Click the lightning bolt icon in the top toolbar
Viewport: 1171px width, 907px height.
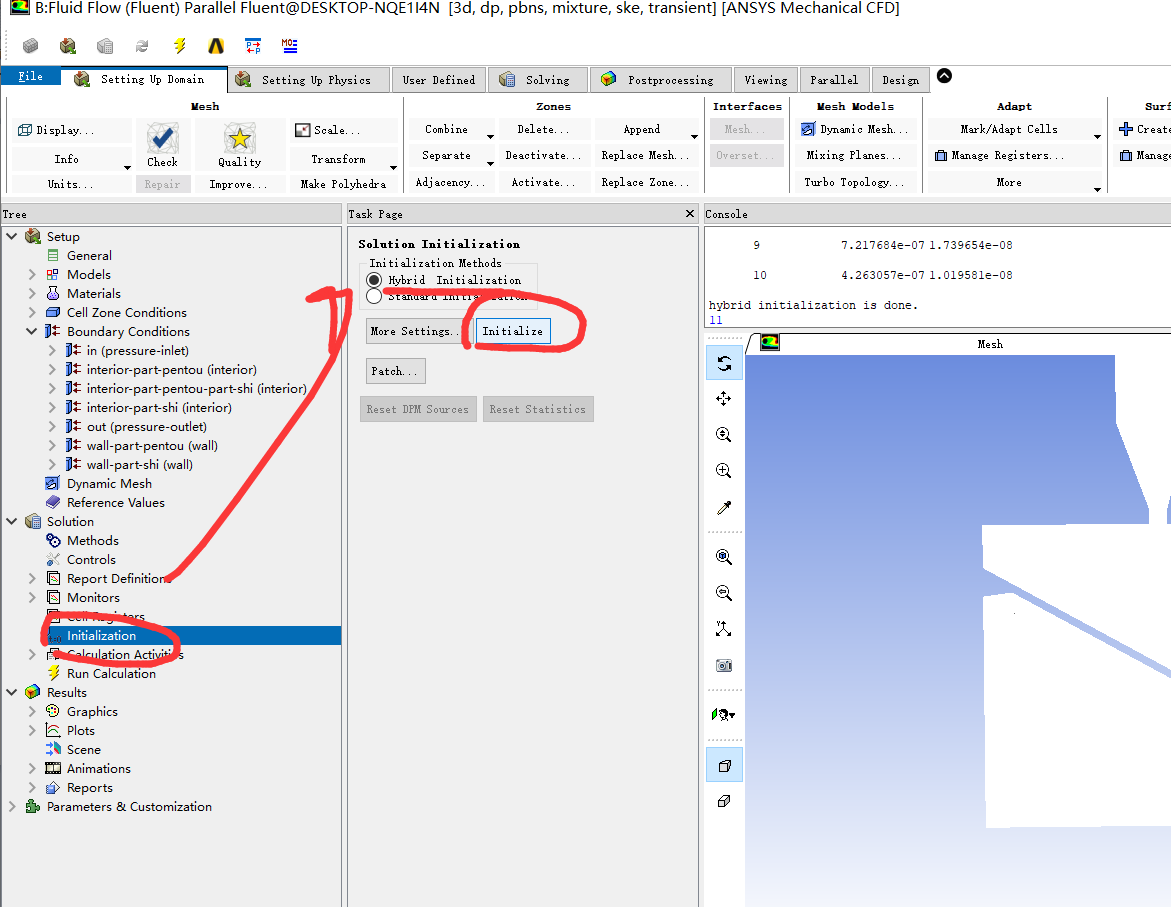179,46
